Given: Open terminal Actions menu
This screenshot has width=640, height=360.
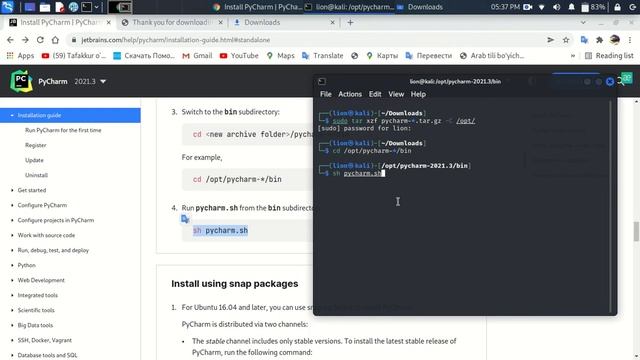Looking at the screenshot, I should point(350,94).
